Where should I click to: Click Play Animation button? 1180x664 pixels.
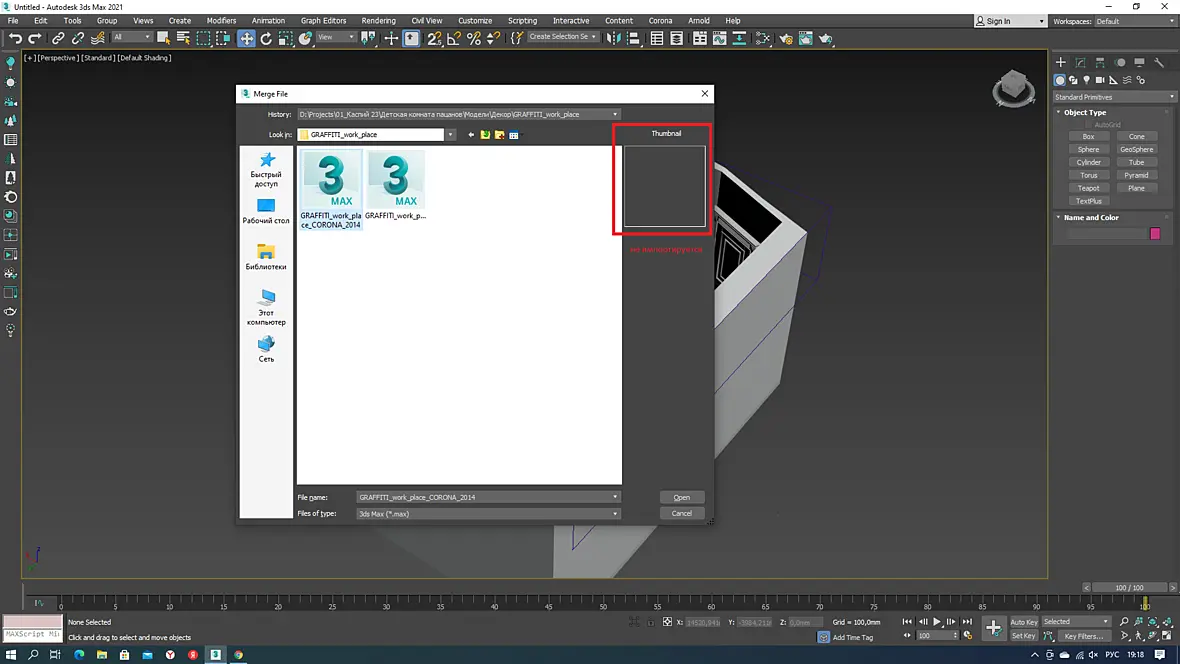937,622
